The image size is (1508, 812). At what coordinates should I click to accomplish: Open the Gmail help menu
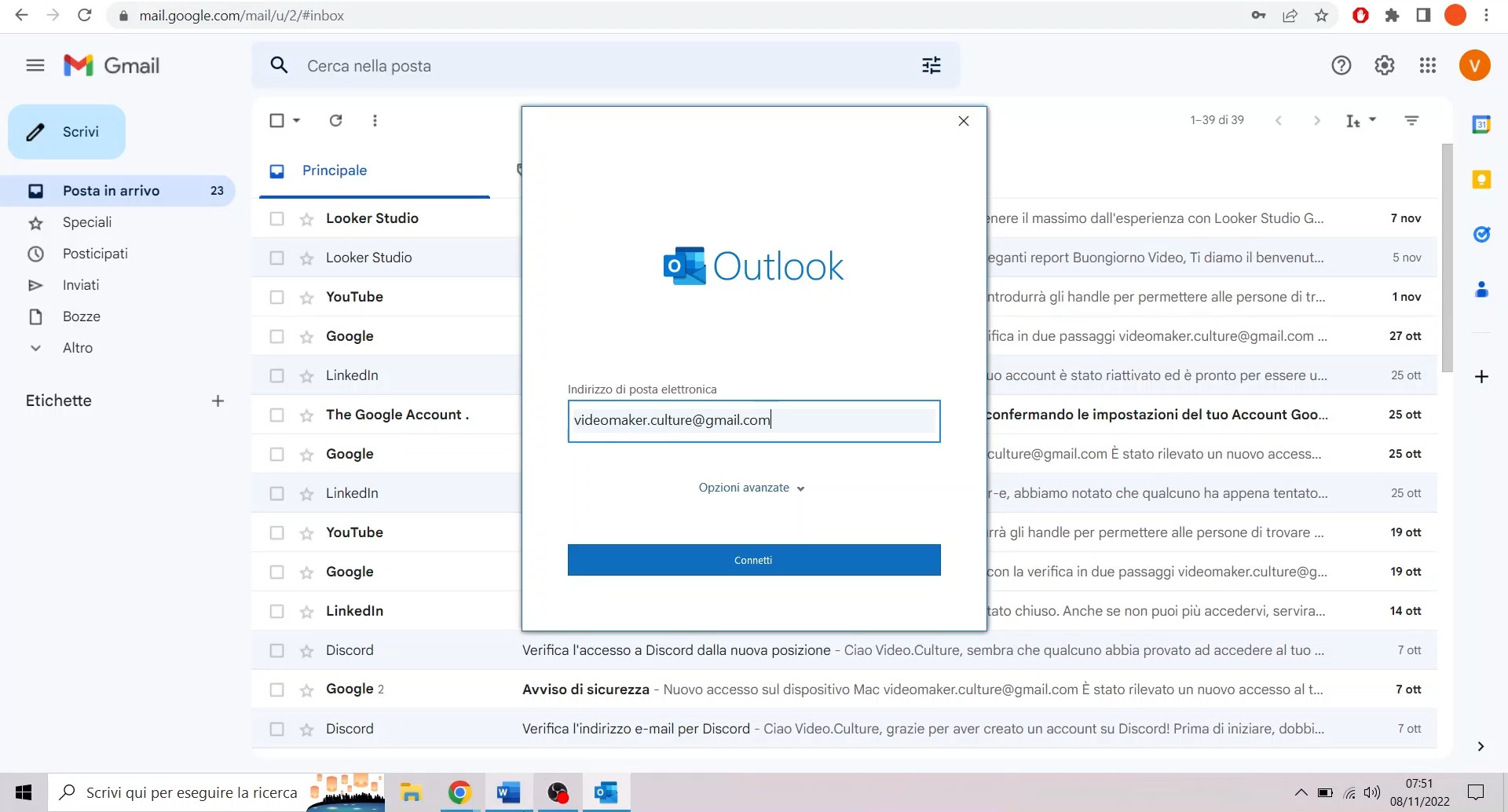(1341, 65)
